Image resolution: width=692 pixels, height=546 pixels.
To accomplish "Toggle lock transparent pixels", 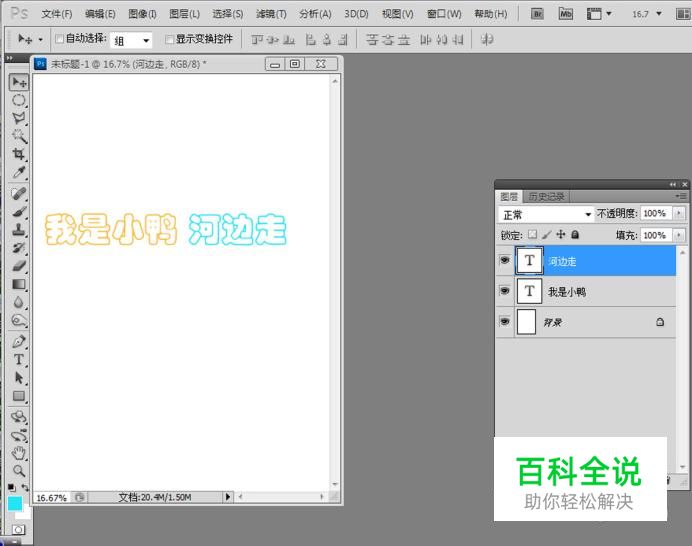I will coord(533,234).
